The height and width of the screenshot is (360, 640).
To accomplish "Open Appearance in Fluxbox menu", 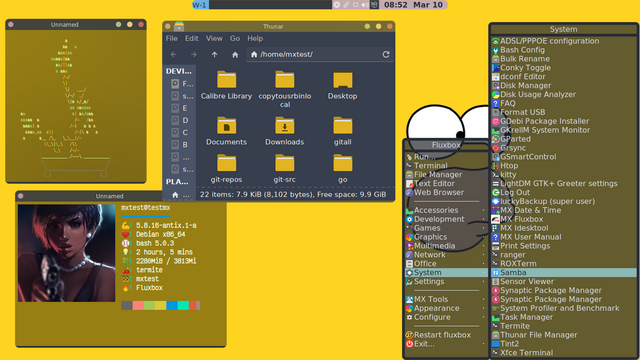I will (446, 308).
